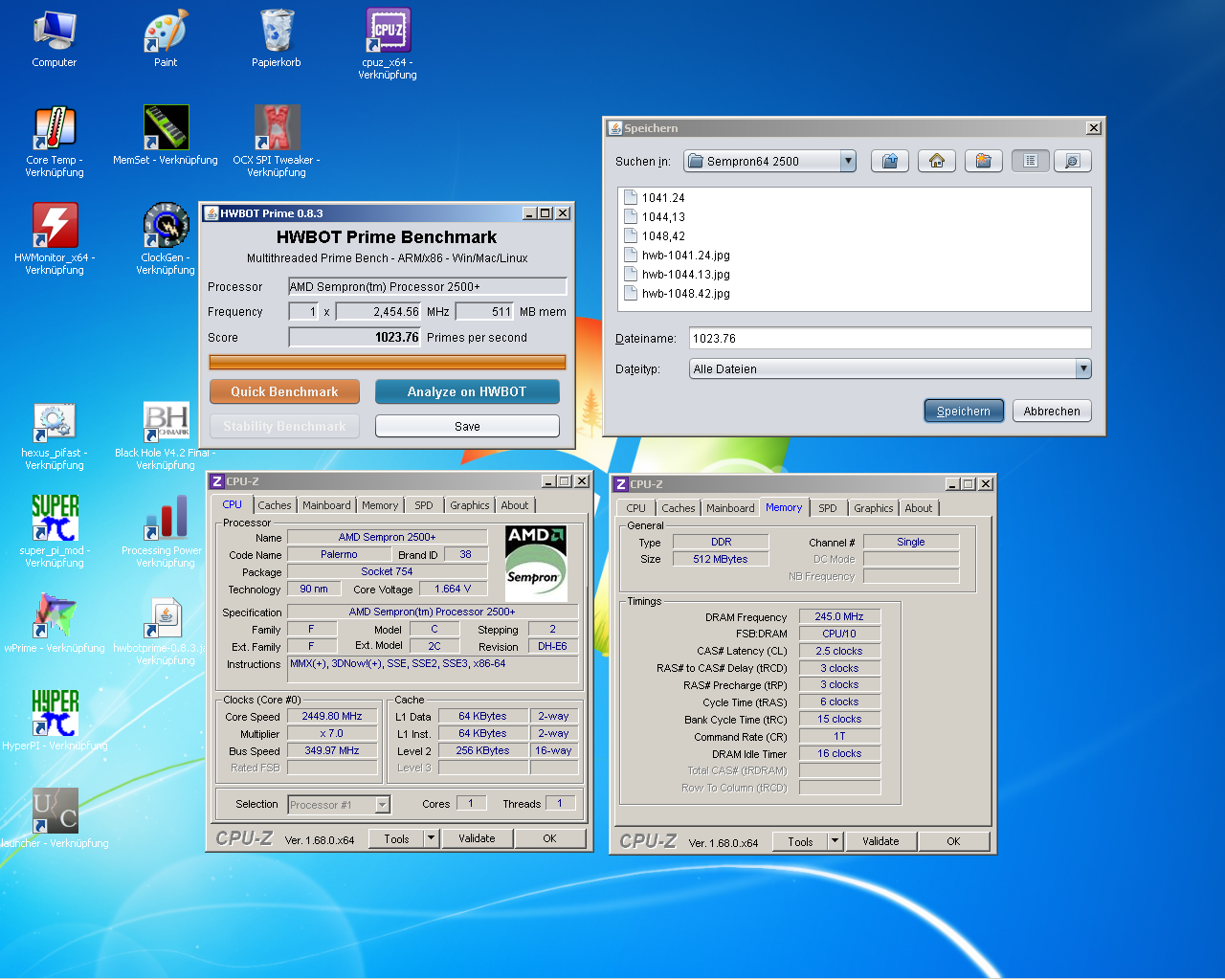Open Memory tab in left CPU-Z window
This screenshot has height=980, width=1225.
coord(380,505)
